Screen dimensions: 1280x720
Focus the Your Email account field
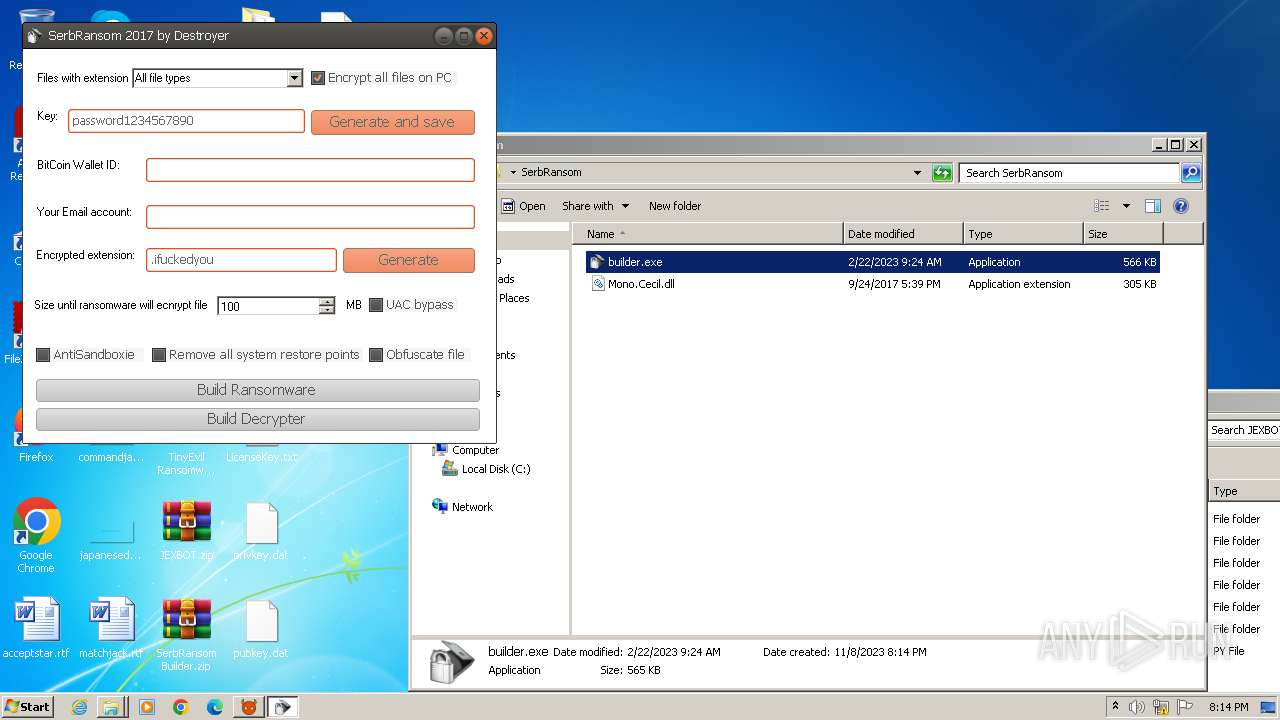[x=310, y=217]
